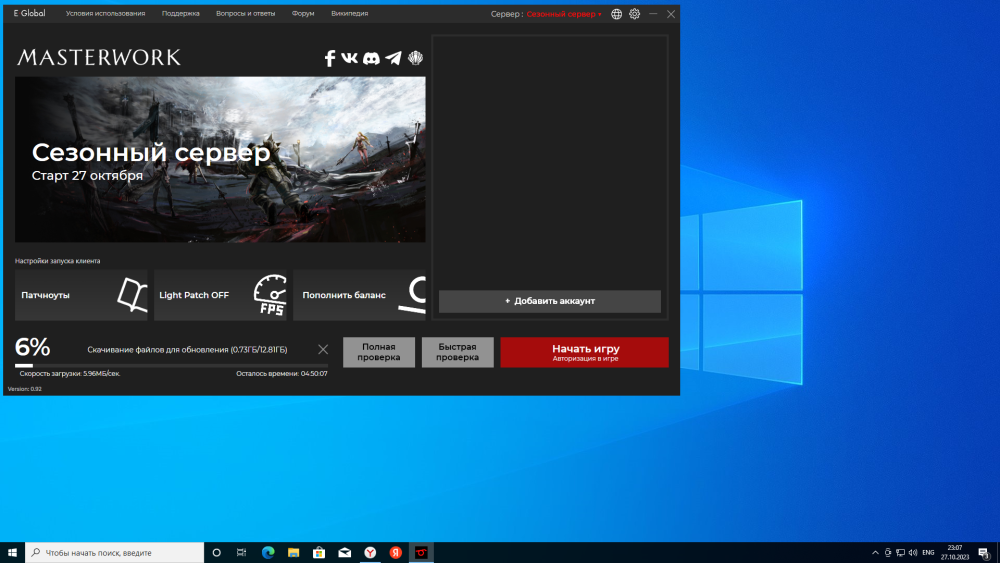Click the Сезонный сервер banner image

click(x=220, y=159)
